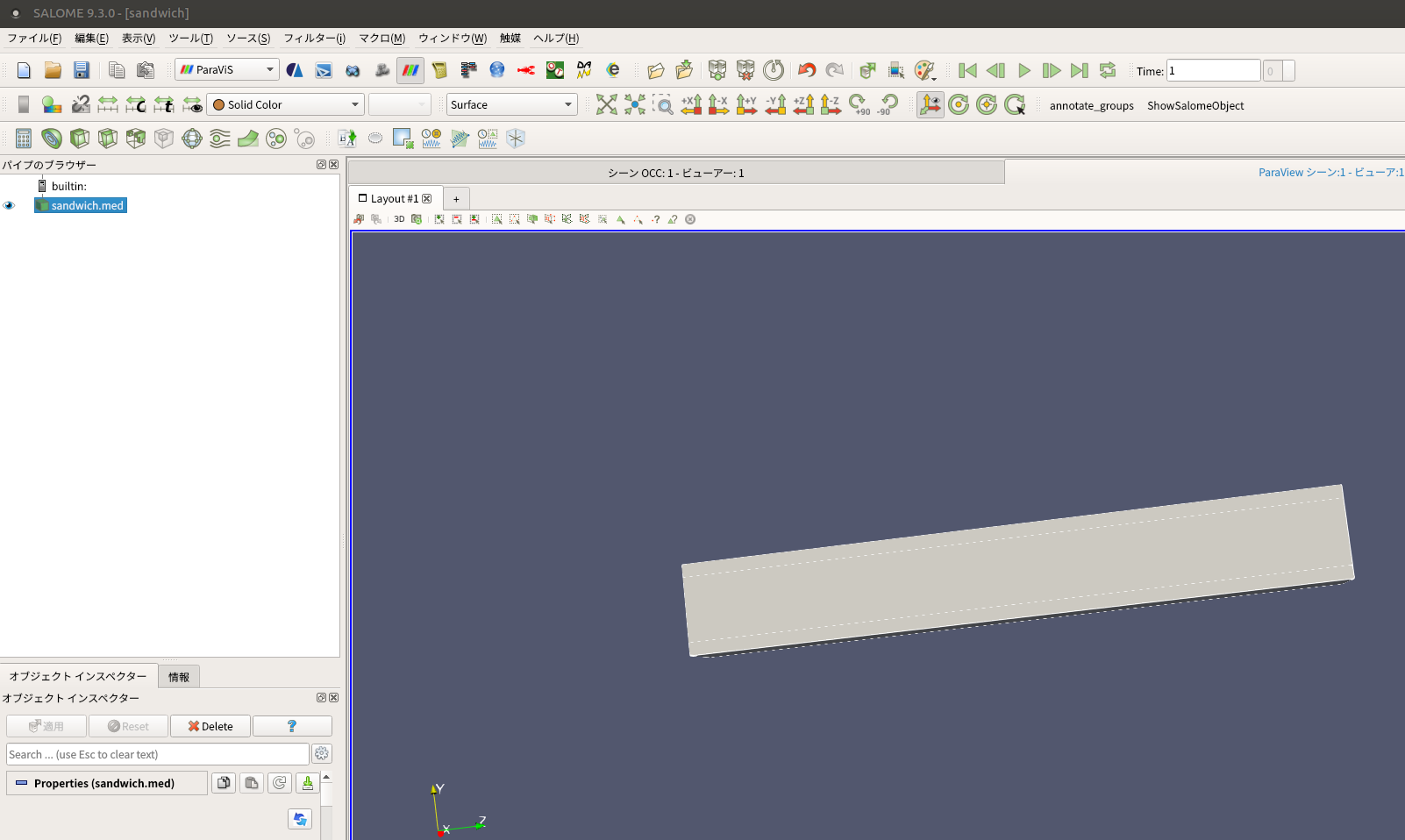Image resolution: width=1405 pixels, height=840 pixels.
Task: Set view direction to -Y
Action: click(x=775, y=104)
